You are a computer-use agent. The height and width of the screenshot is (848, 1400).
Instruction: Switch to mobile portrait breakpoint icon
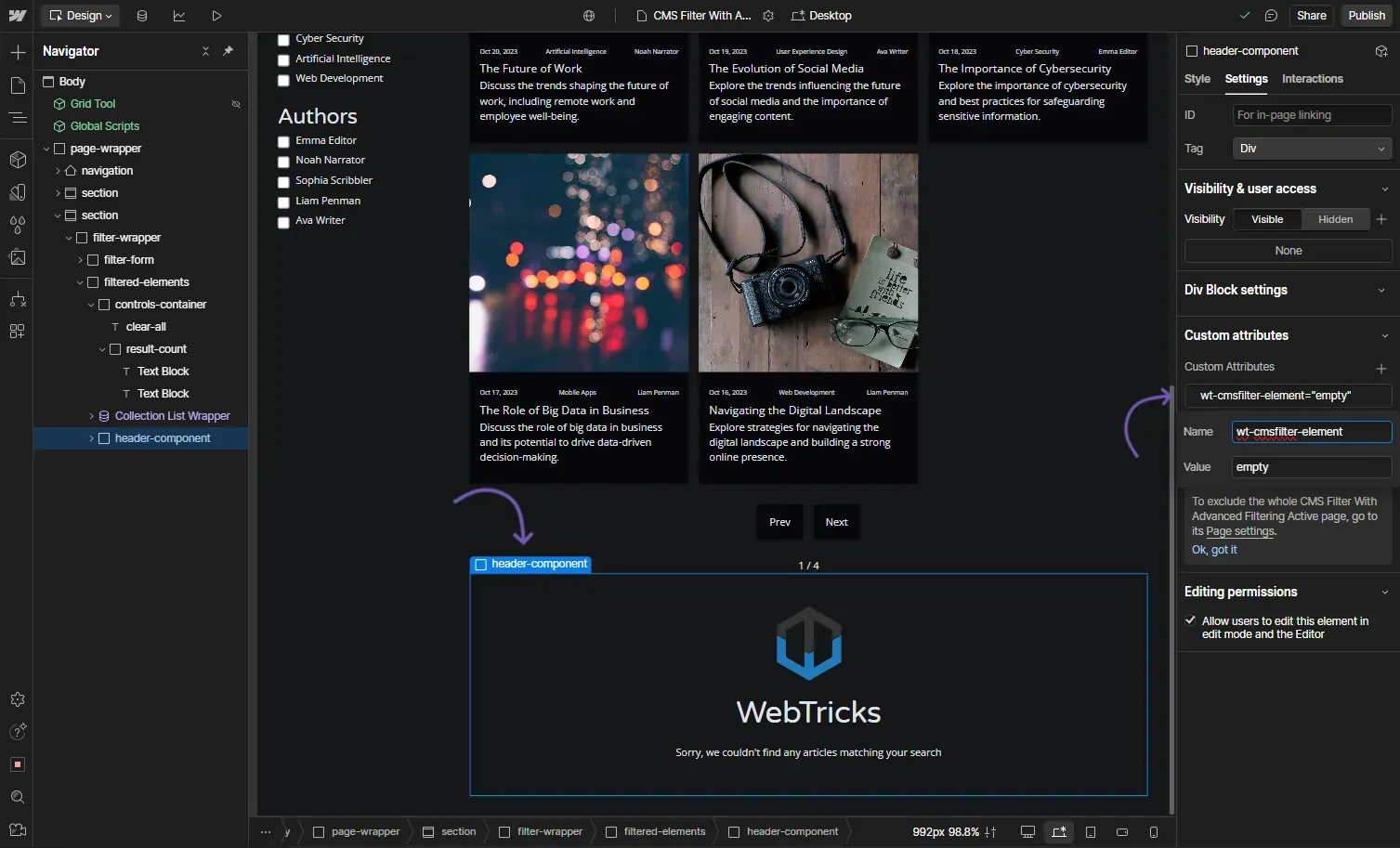1154,832
